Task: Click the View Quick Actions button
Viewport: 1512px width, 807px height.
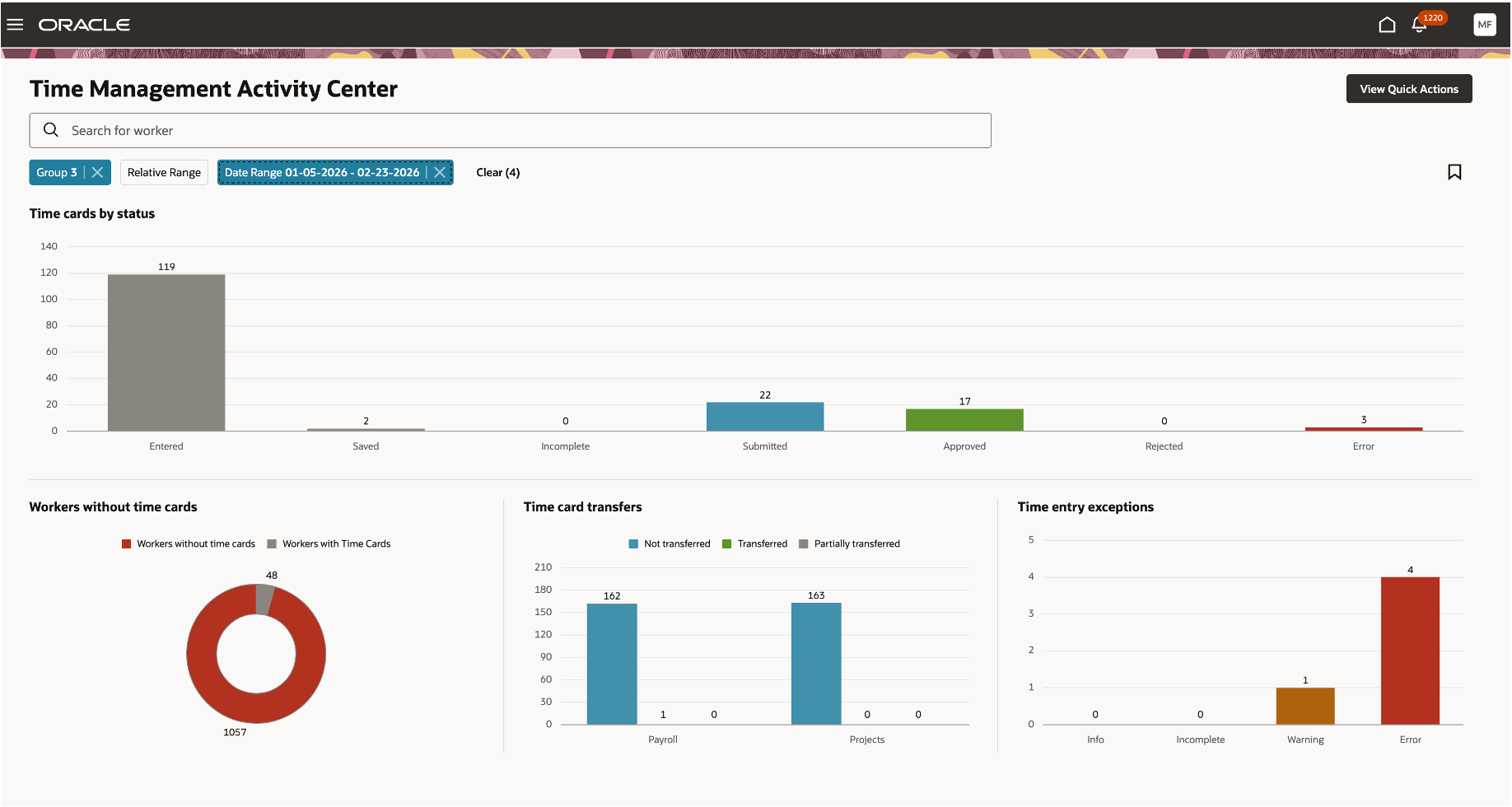Action: click(1408, 88)
